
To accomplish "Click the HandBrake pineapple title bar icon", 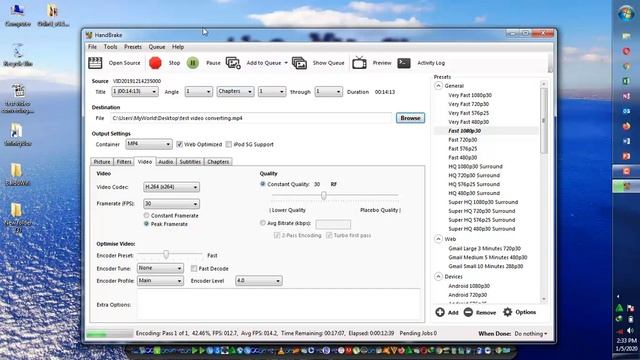I will pos(89,35).
